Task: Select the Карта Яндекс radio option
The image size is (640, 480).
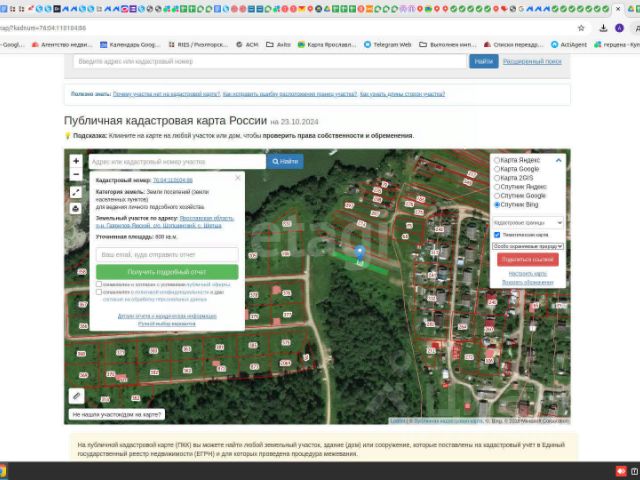Action: click(x=497, y=160)
